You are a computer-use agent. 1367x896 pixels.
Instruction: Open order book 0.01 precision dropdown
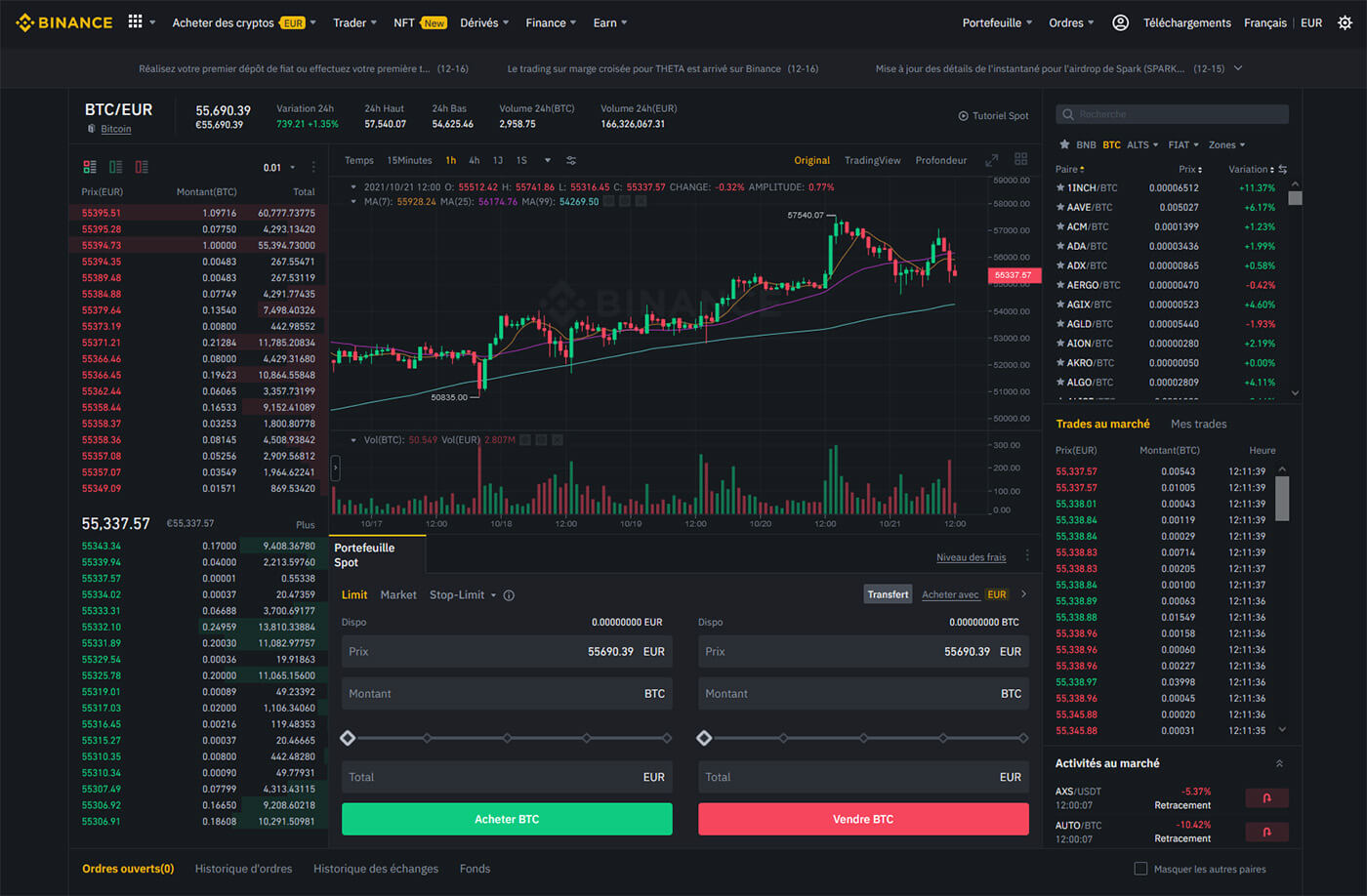click(279, 168)
